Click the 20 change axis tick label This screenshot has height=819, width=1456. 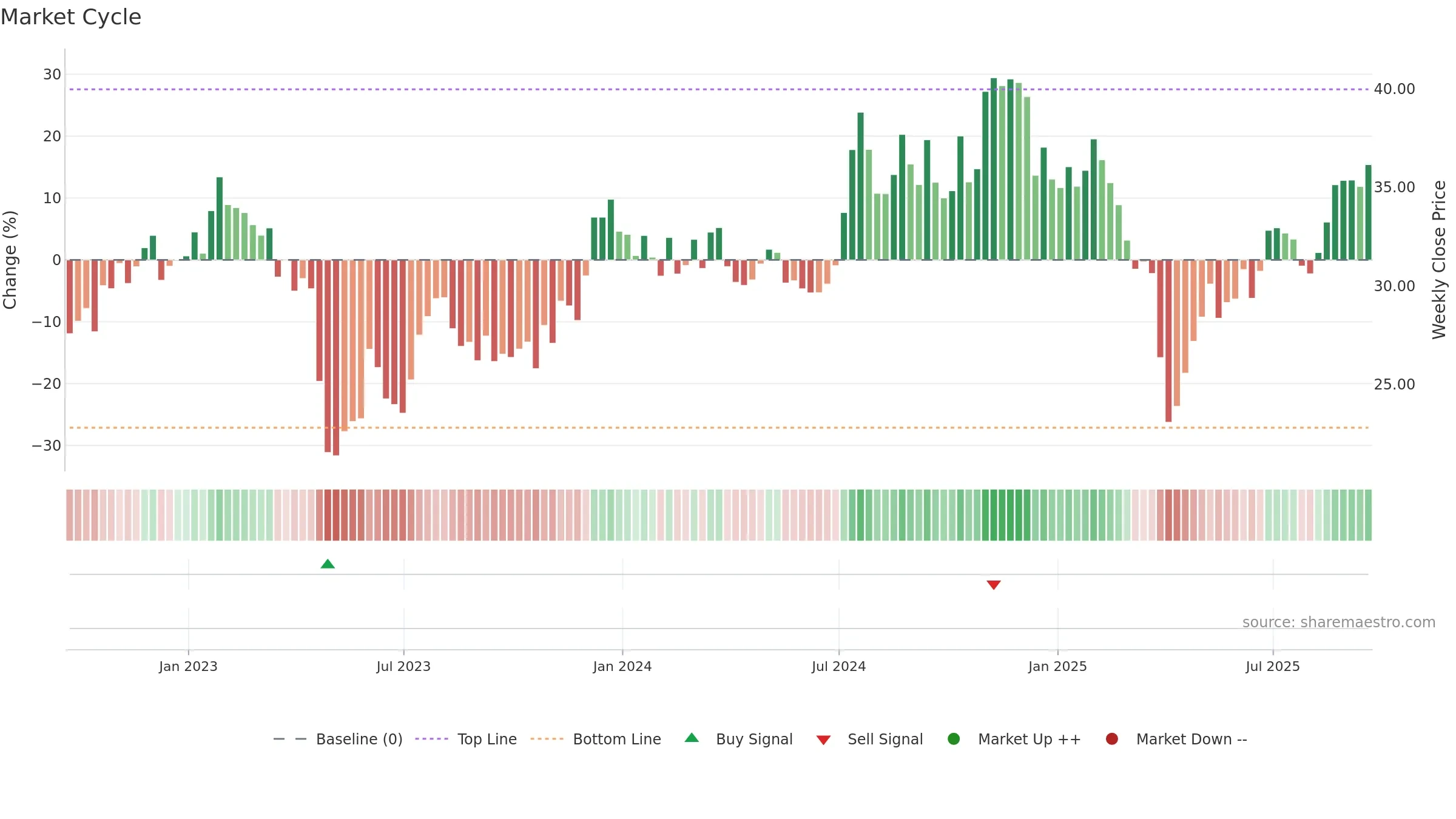point(52,136)
